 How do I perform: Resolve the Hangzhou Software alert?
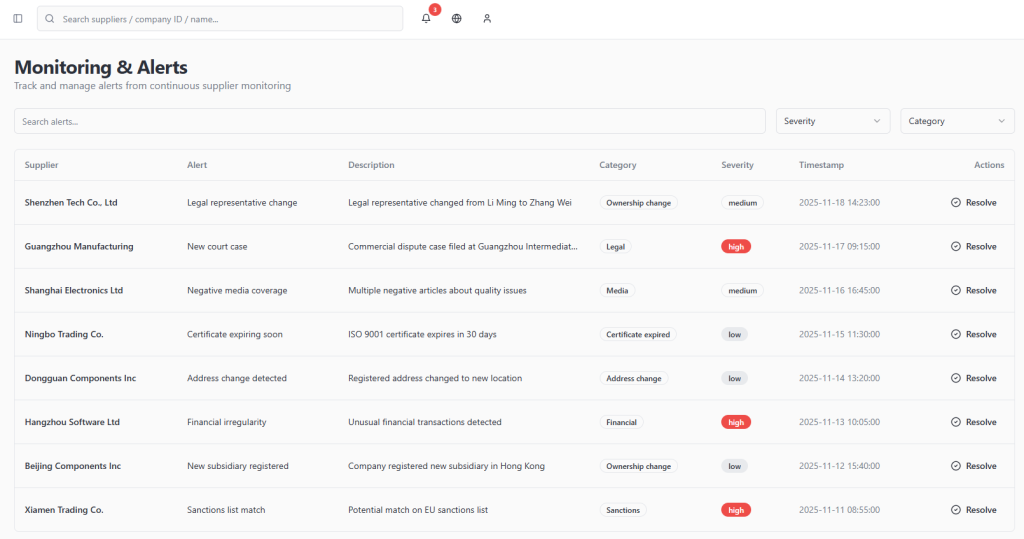click(974, 422)
